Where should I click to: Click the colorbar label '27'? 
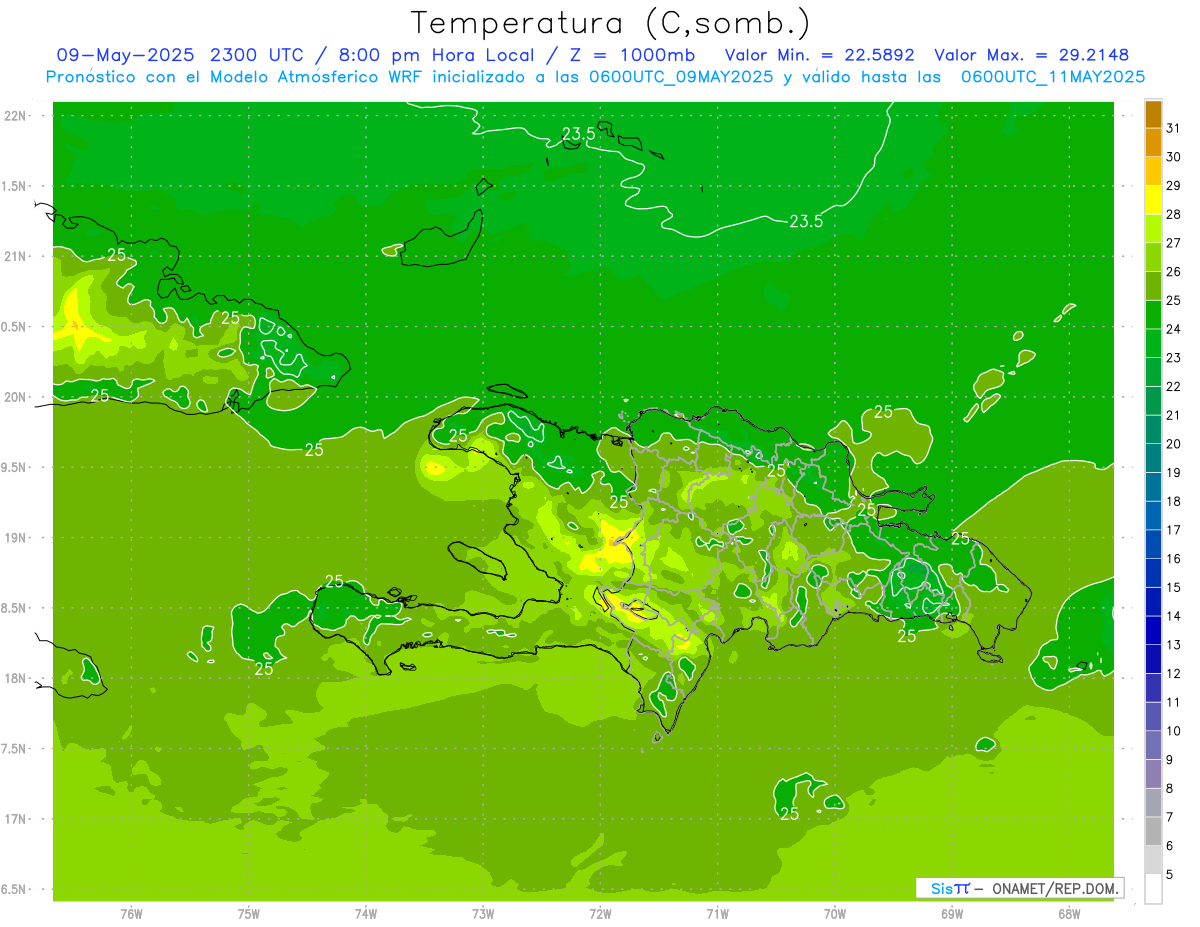click(x=1174, y=243)
